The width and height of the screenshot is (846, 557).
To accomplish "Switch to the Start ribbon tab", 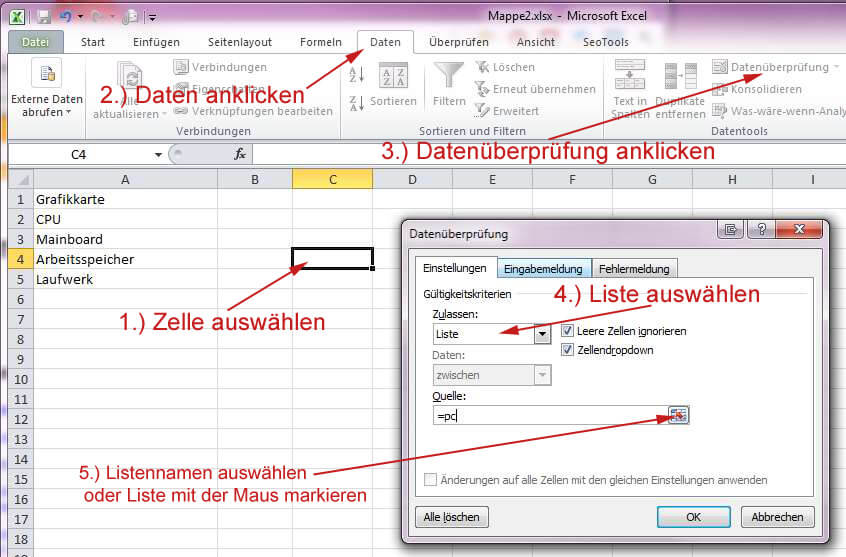I will pyautogui.click(x=93, y=42).
